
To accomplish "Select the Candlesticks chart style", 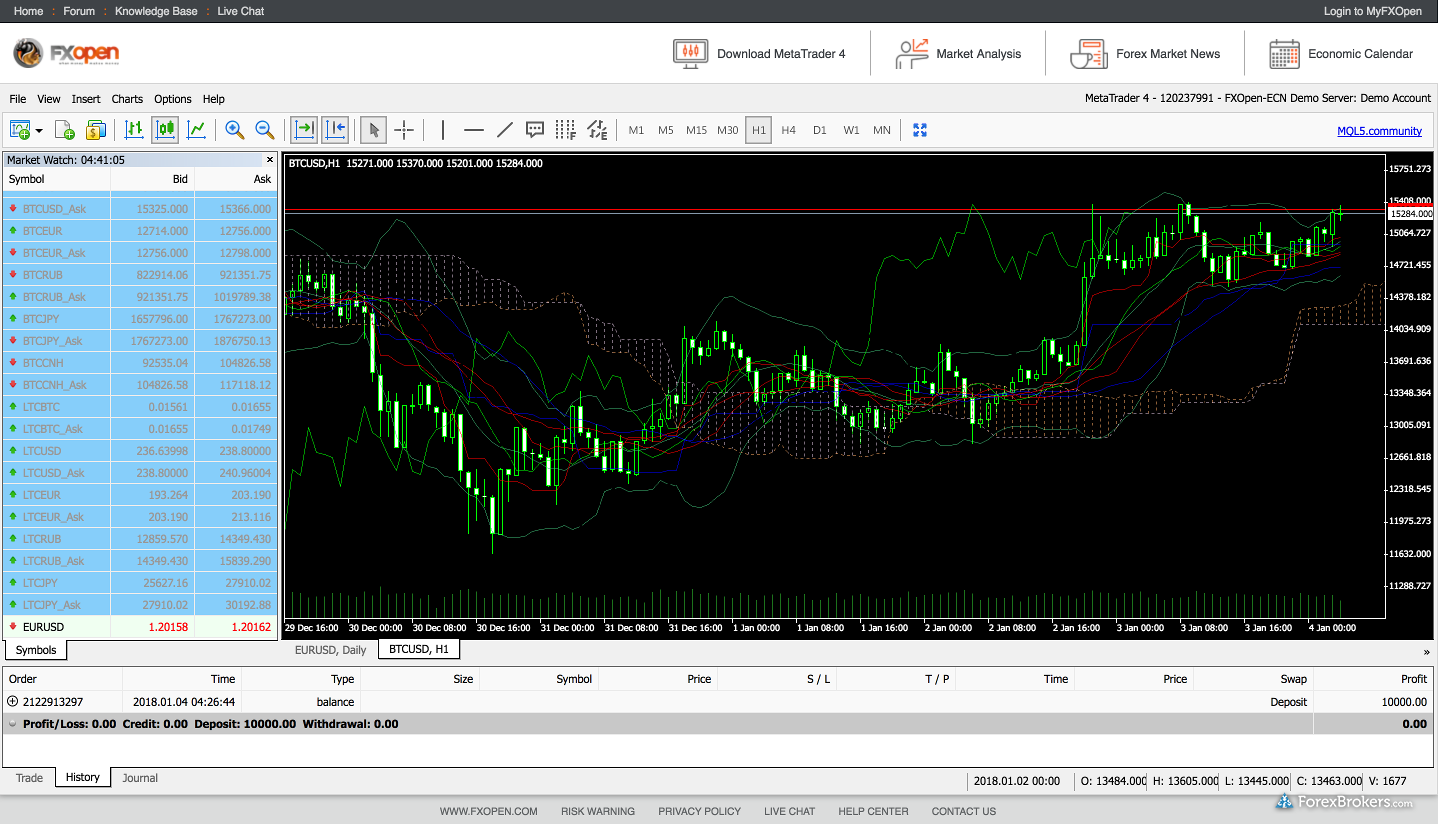I will click(165, 129).
